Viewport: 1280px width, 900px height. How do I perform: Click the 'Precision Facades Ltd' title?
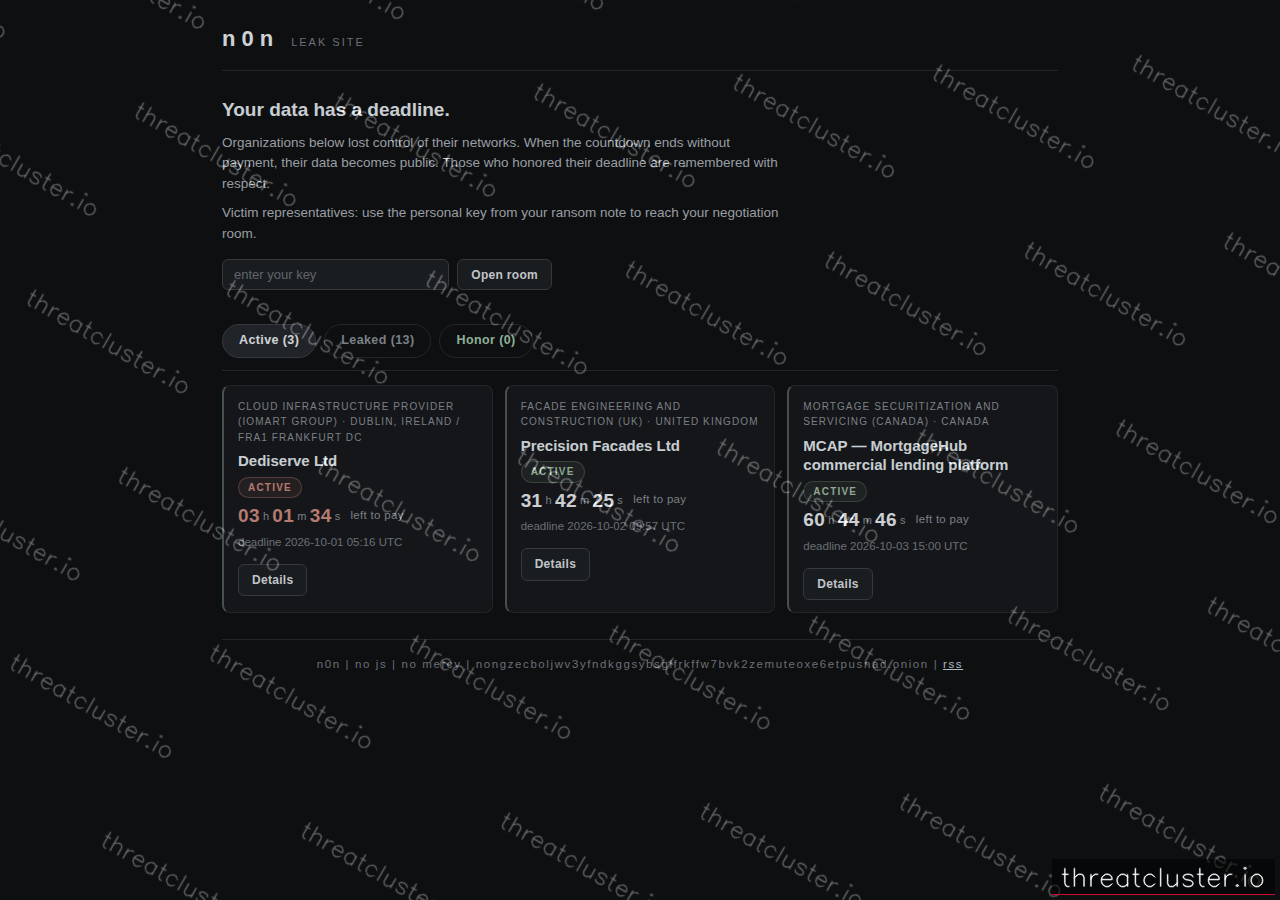[x=600, y=446]
